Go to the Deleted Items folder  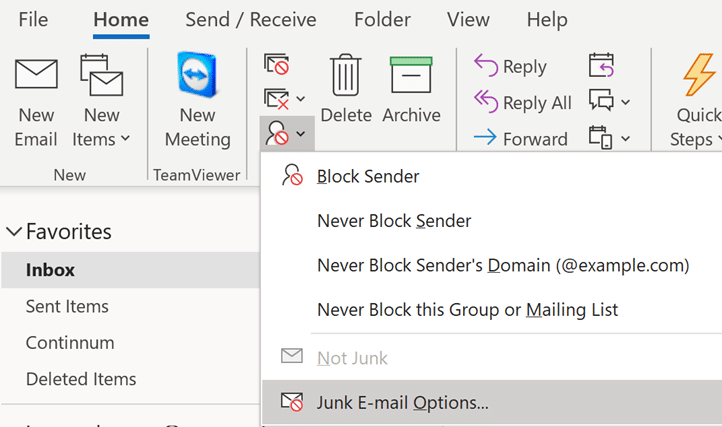click(81, 379)
